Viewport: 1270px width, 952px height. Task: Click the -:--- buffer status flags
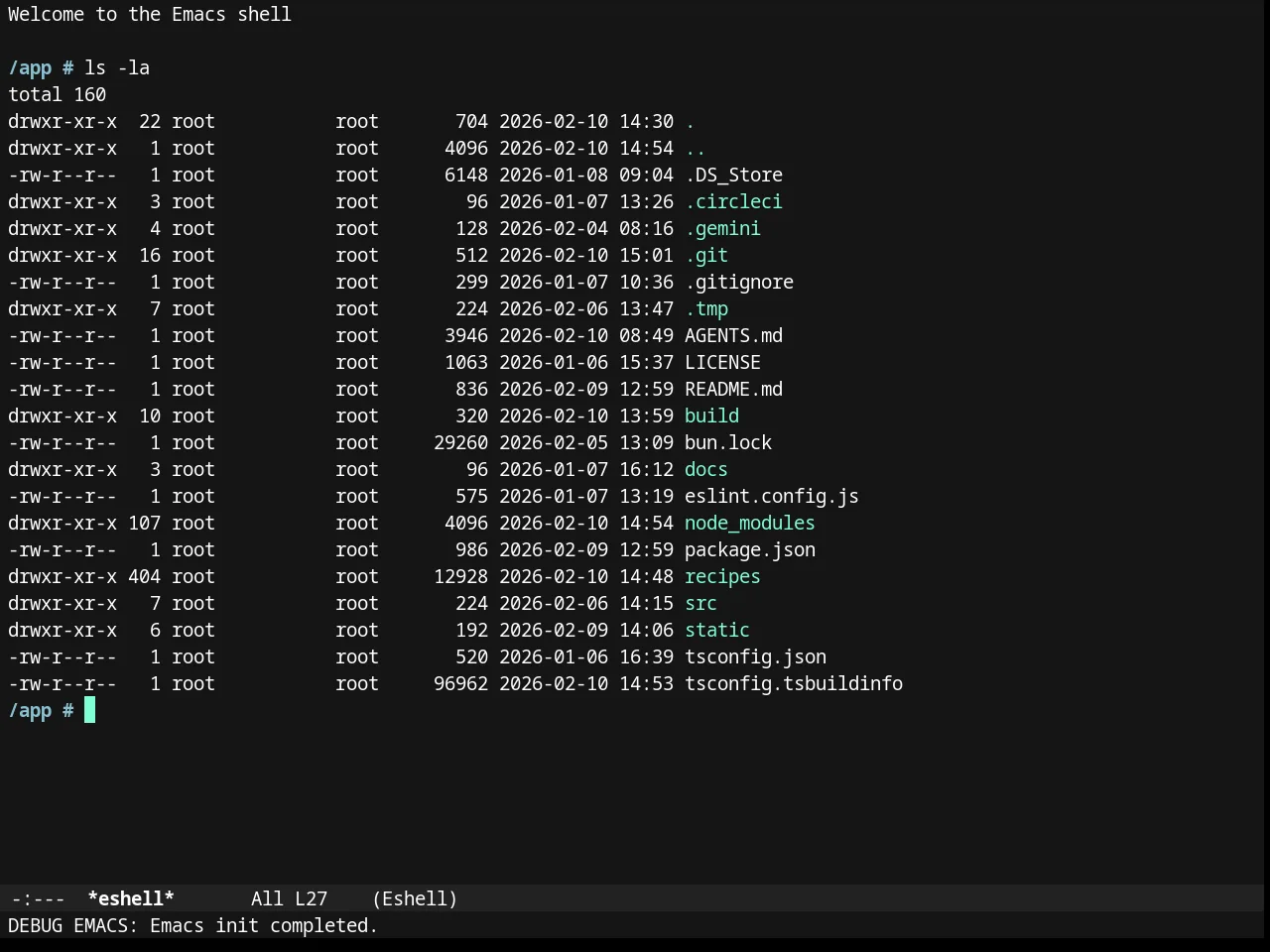click(38, 898)
